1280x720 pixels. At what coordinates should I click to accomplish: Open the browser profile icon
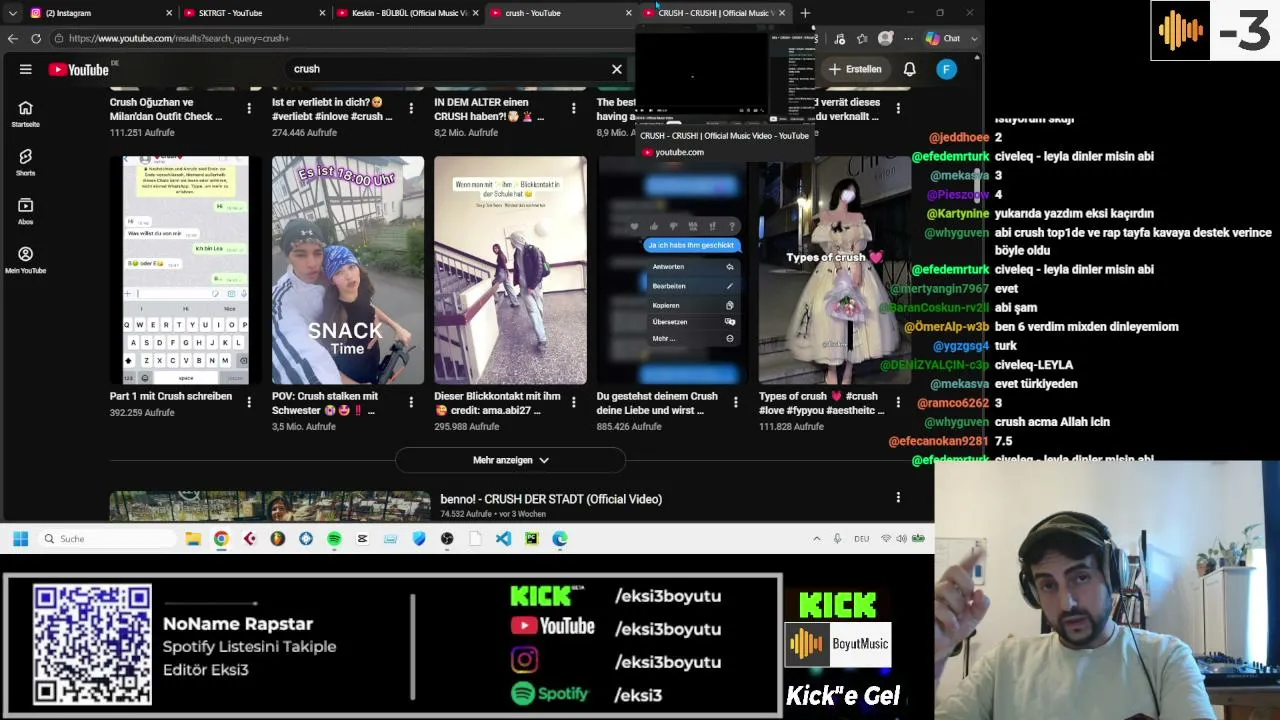pyautogui.click(x=885, y=38)
